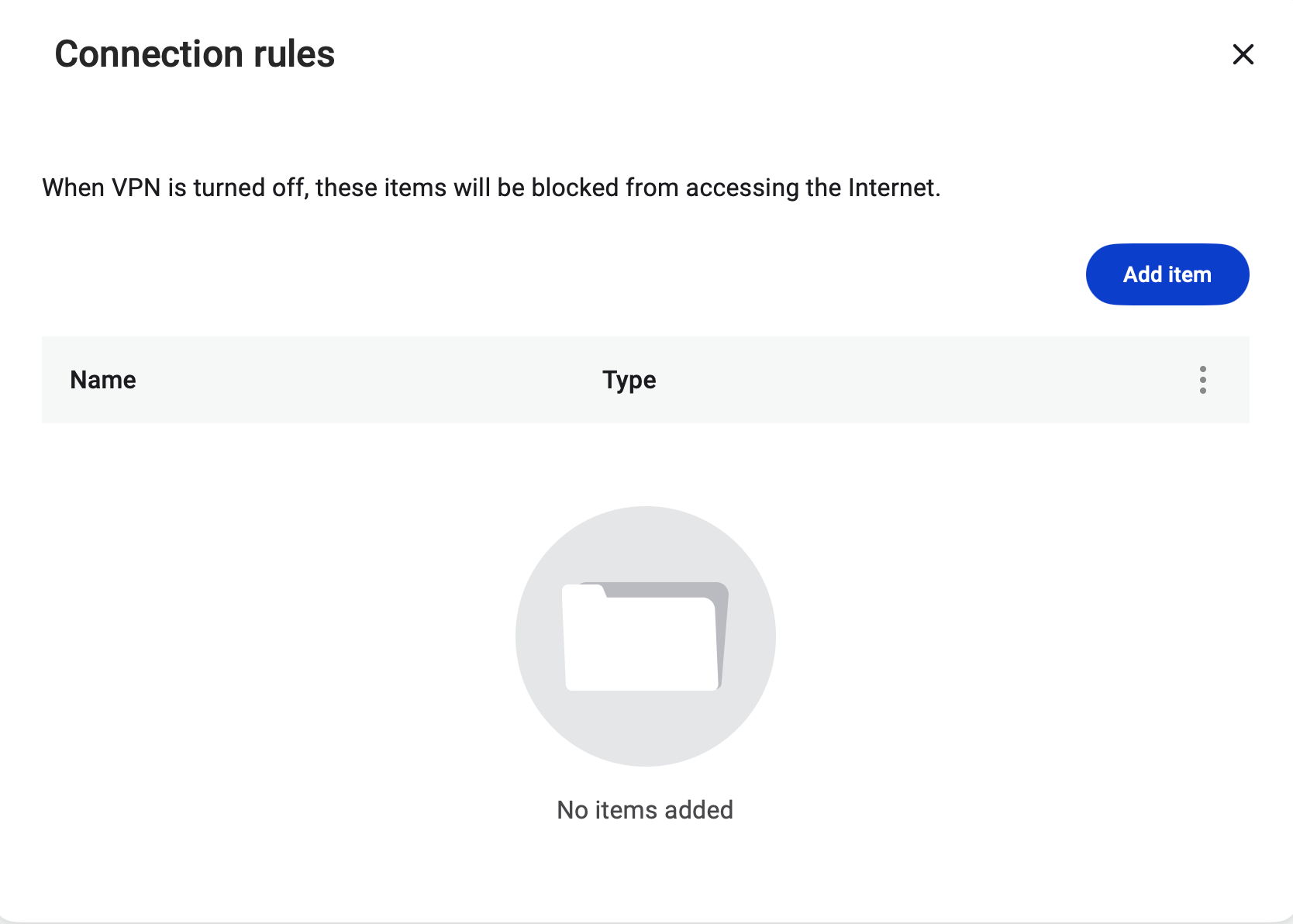Click the folder illustration above No items added
This screenshot has height=924, width=1293.
pyautogui.click(x=645, y=636)
